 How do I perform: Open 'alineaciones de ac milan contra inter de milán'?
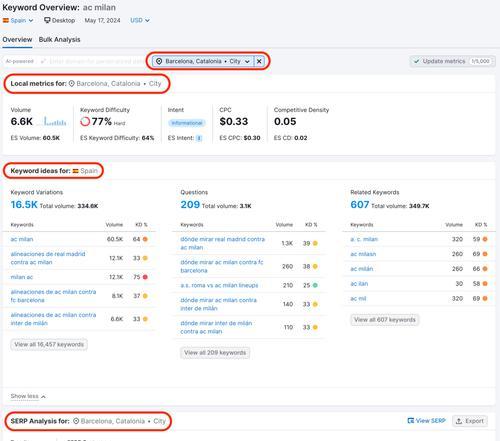coord(53,319)
